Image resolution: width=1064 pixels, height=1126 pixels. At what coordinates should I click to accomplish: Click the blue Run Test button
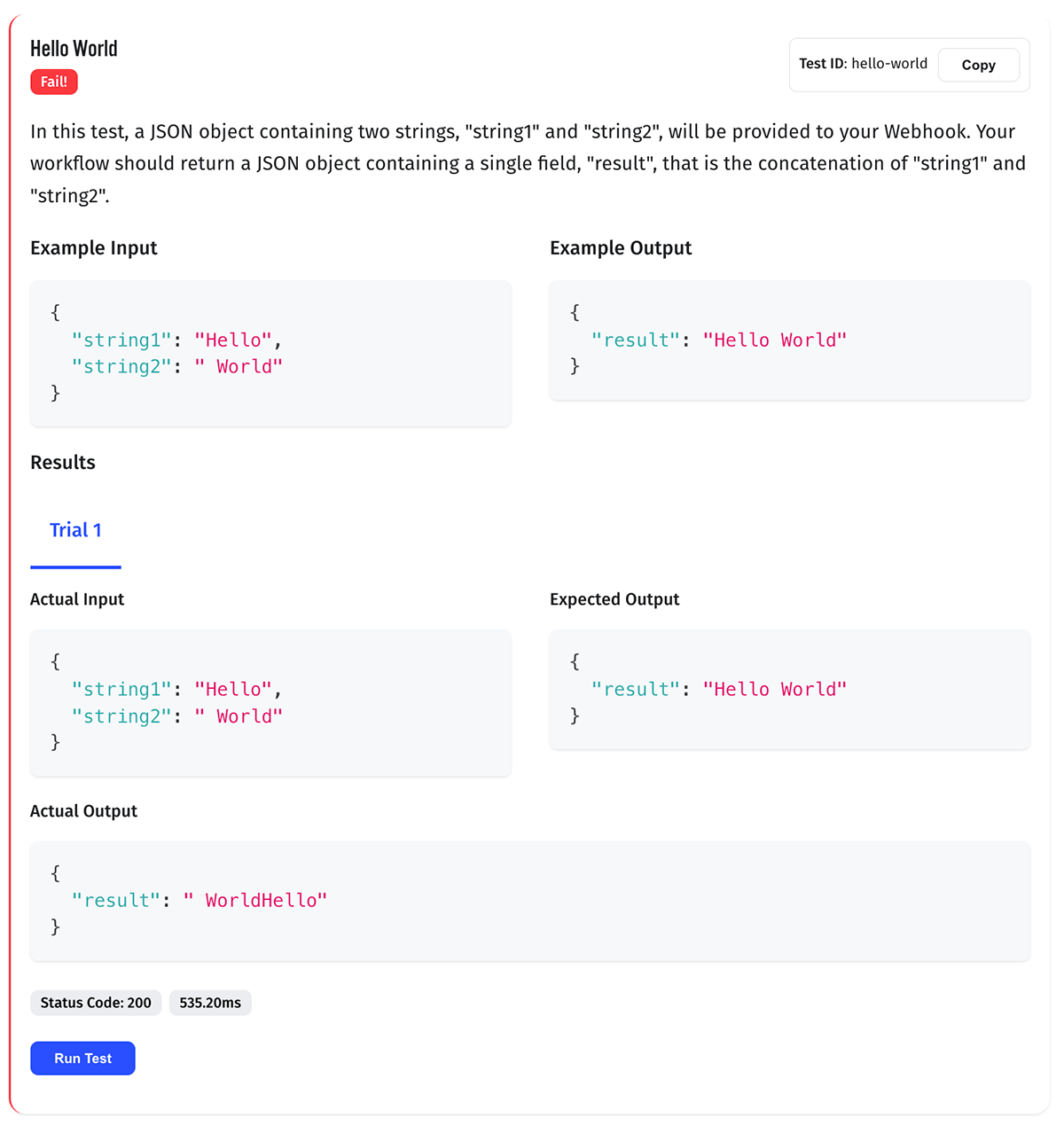[82, 1059]
